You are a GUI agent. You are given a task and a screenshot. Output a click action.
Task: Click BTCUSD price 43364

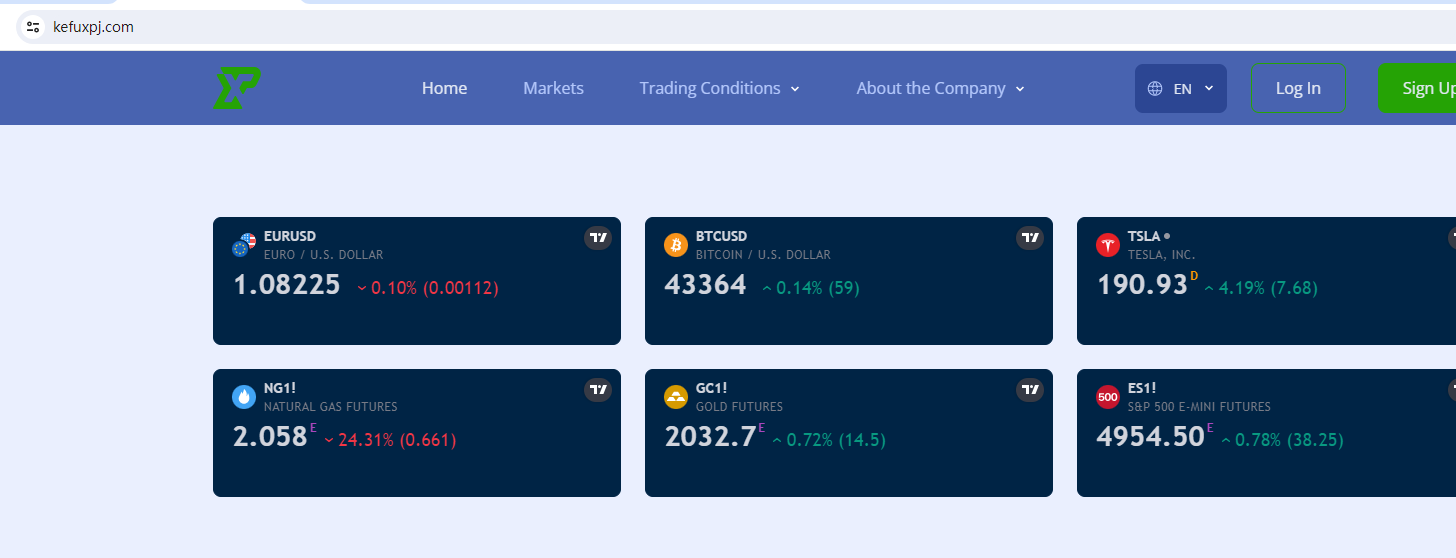(705, 285)
